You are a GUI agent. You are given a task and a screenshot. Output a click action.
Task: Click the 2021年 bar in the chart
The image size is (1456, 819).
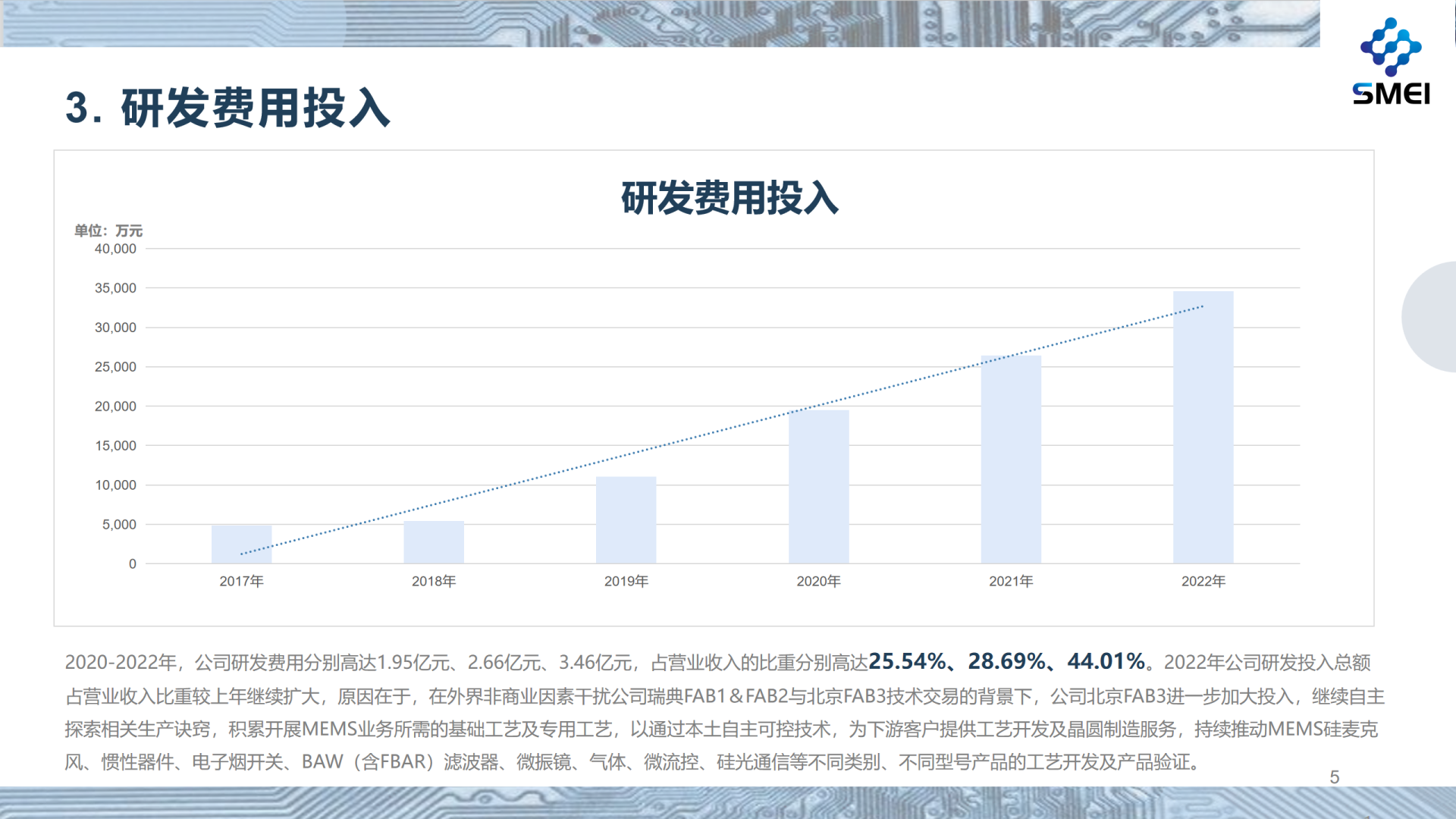pyautogui.click(x=1011, y=460)
